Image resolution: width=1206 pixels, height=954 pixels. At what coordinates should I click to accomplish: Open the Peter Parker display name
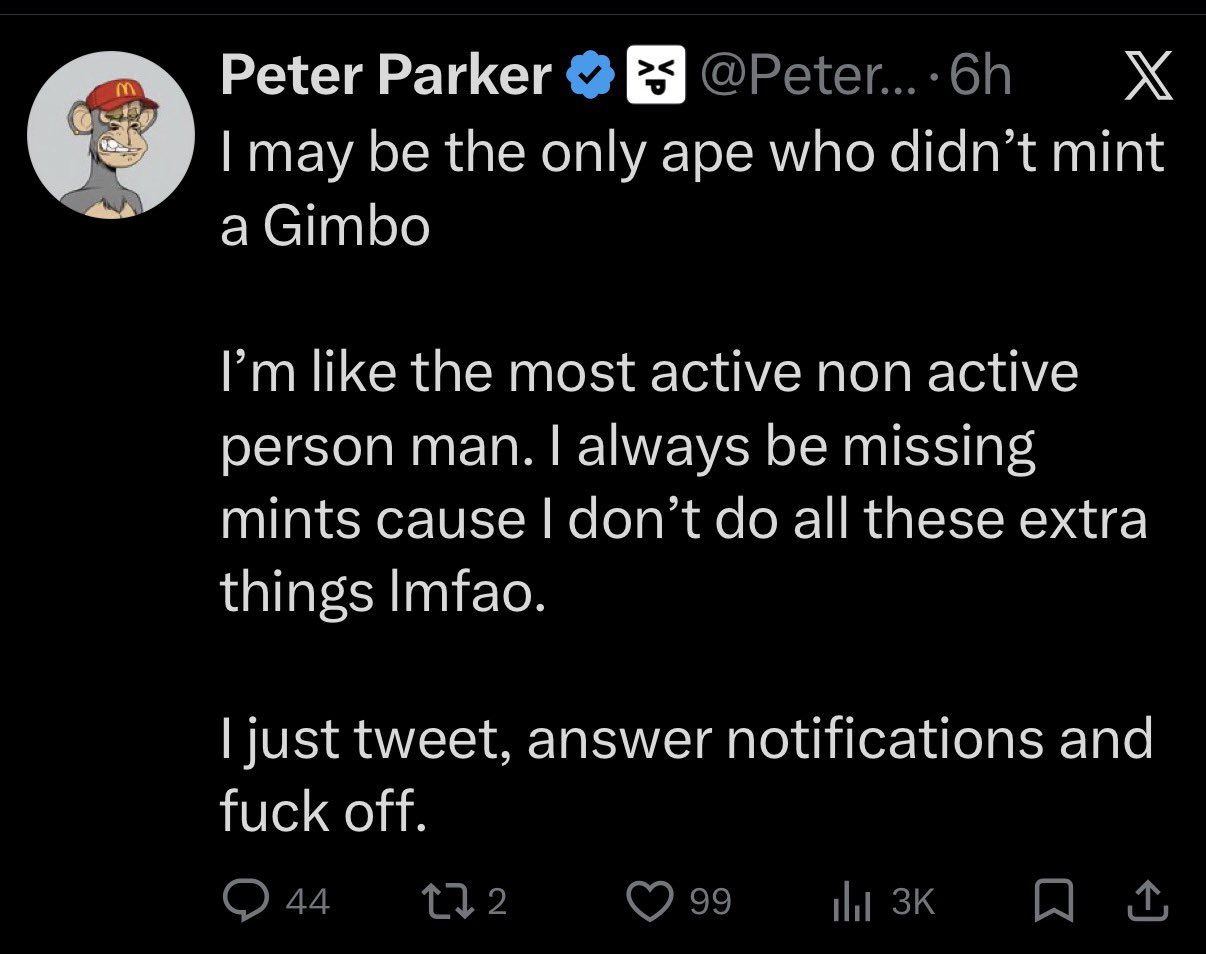click(385, 77)
